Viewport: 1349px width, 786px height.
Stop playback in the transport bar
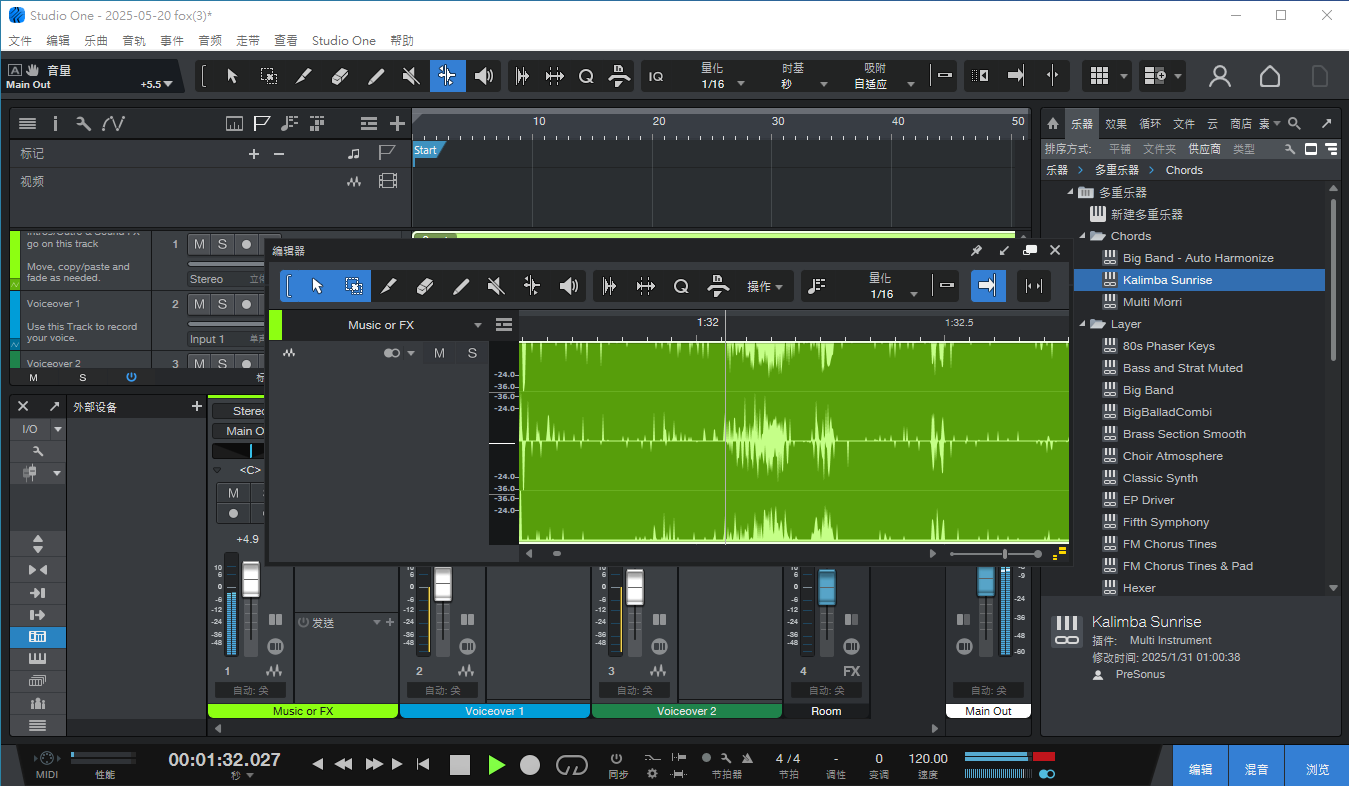(x=460, y=765)
